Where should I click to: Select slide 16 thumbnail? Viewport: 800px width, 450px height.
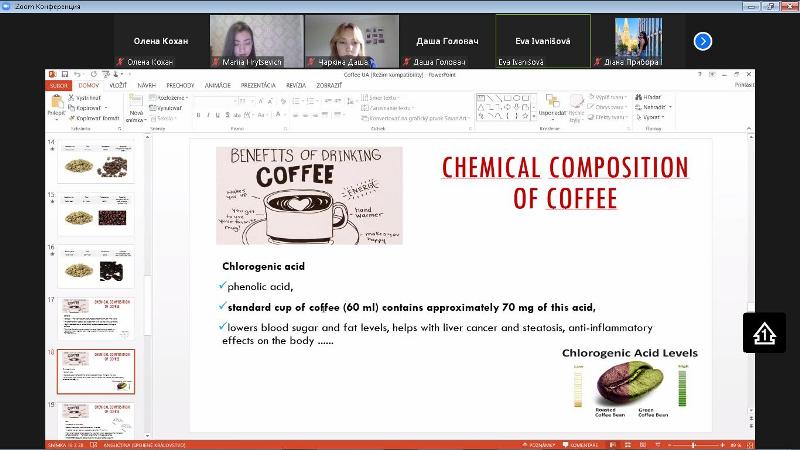(x=96, y=267)
